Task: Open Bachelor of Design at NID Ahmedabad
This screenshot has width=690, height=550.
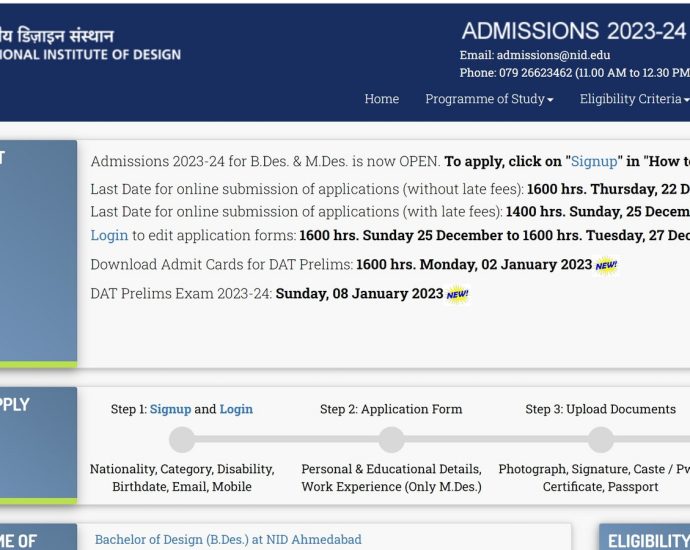Action: point(228,540)
